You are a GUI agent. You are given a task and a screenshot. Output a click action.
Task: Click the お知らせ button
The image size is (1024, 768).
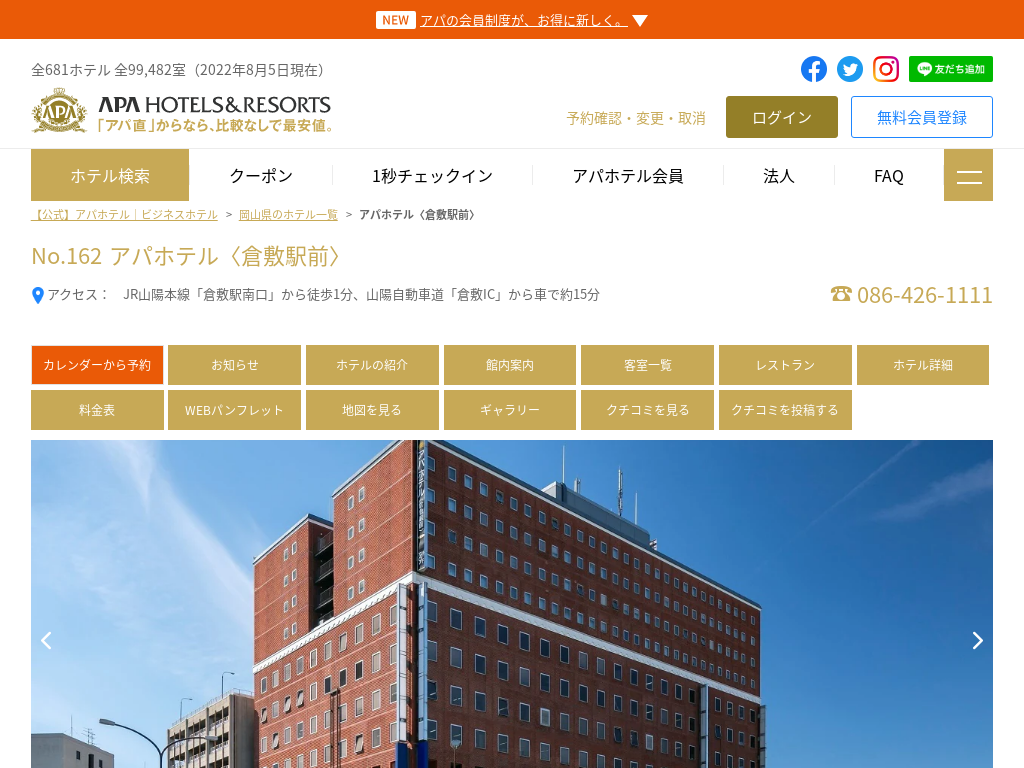(234, 365)
